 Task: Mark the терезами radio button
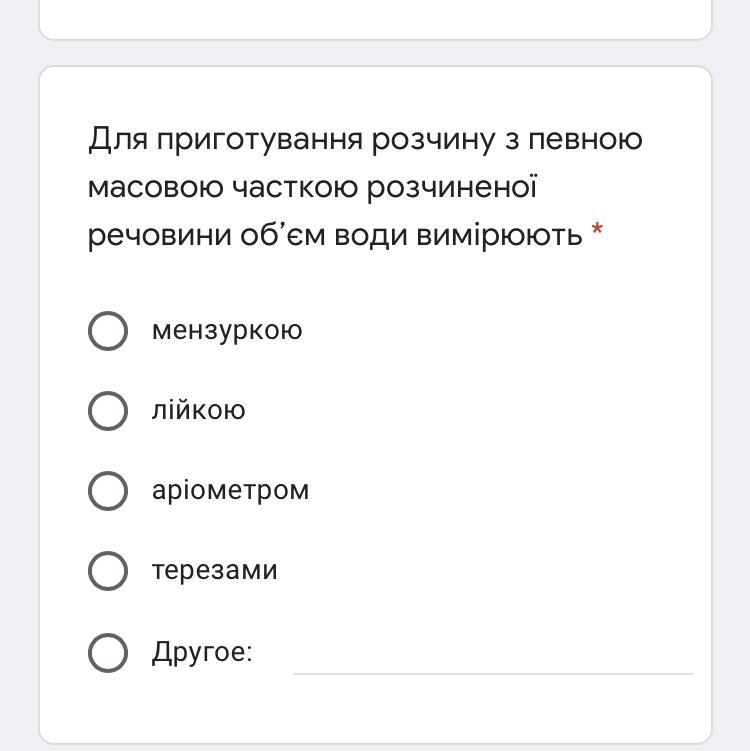pyautogui.click(x=108, y=571)
